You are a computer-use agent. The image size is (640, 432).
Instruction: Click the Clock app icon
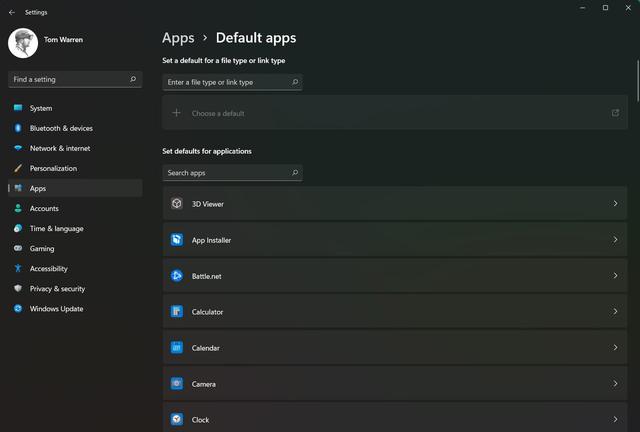176,419
